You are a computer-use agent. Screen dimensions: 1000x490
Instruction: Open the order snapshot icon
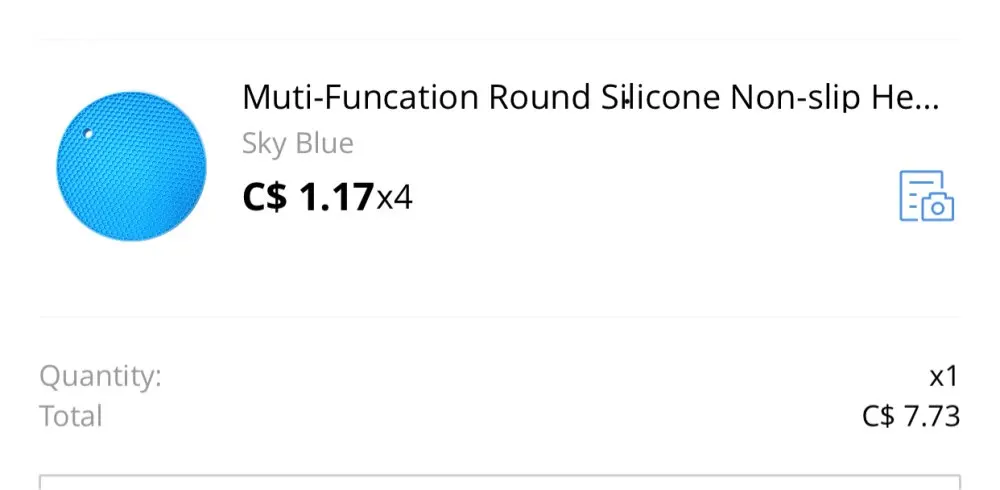tap(926, 196)
